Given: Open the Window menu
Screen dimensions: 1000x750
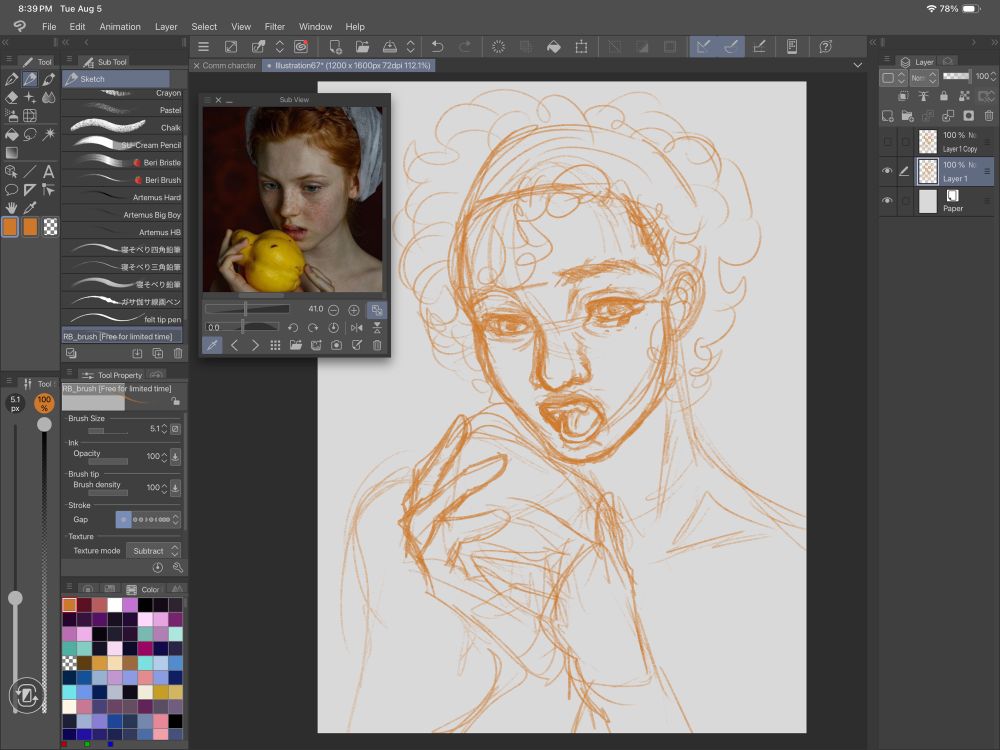Looking at the screenshot, I should tap(315, 27).
